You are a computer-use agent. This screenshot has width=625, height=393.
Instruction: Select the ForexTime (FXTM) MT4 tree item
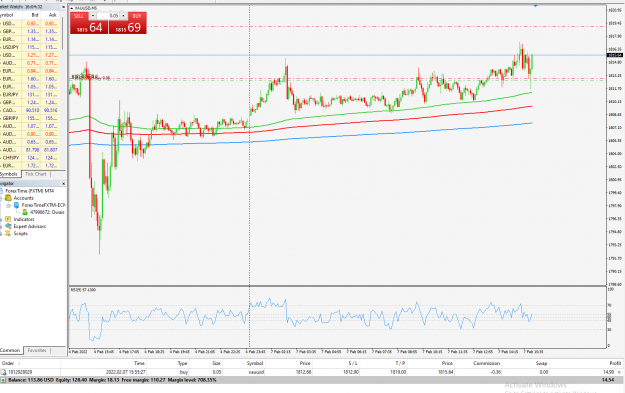(29, 191)
